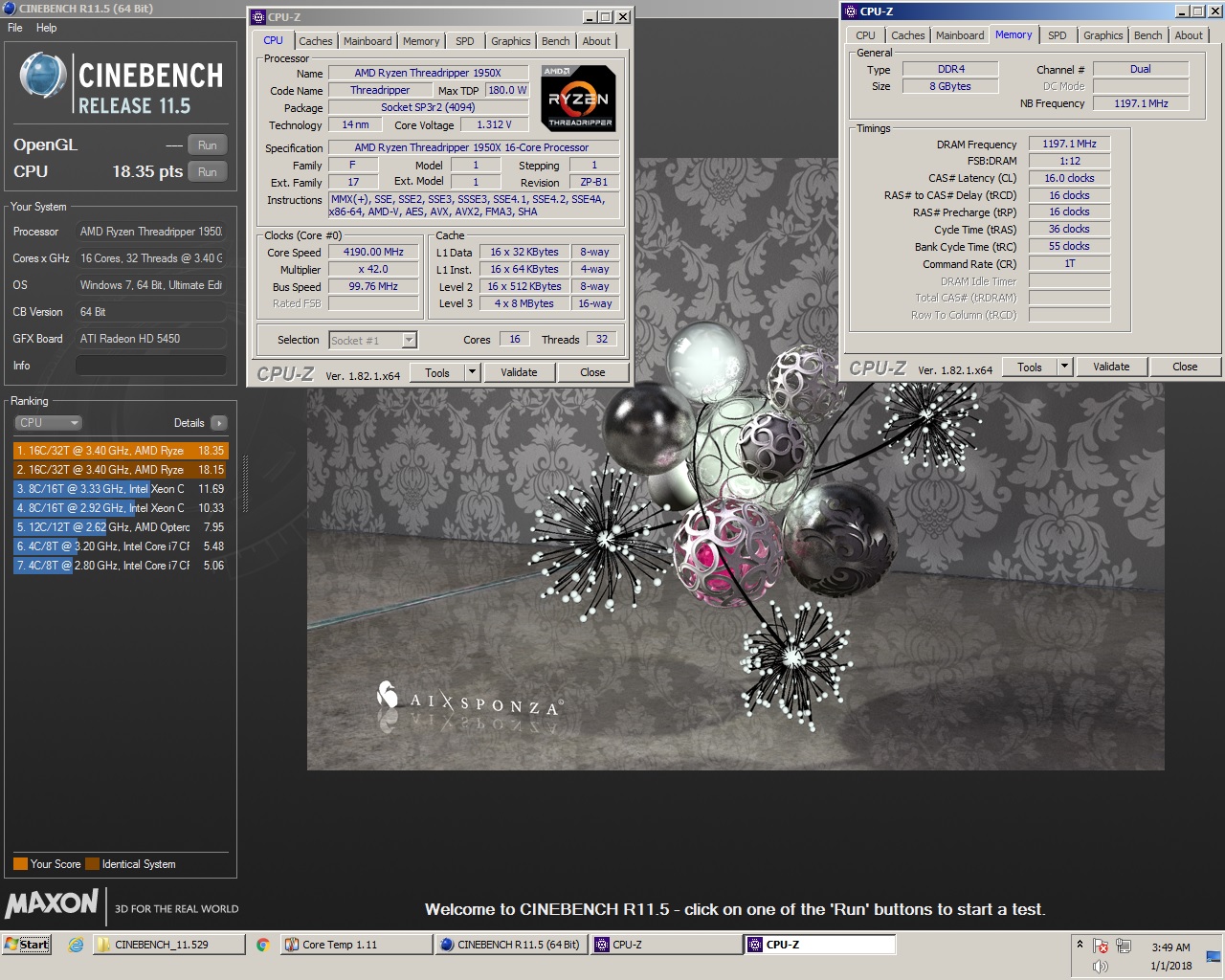Switch to CINEBENCH R11.5 (64 Bit) taskbar item
The height and width of the screenshot is (980, 1225).
coord(512,945)
